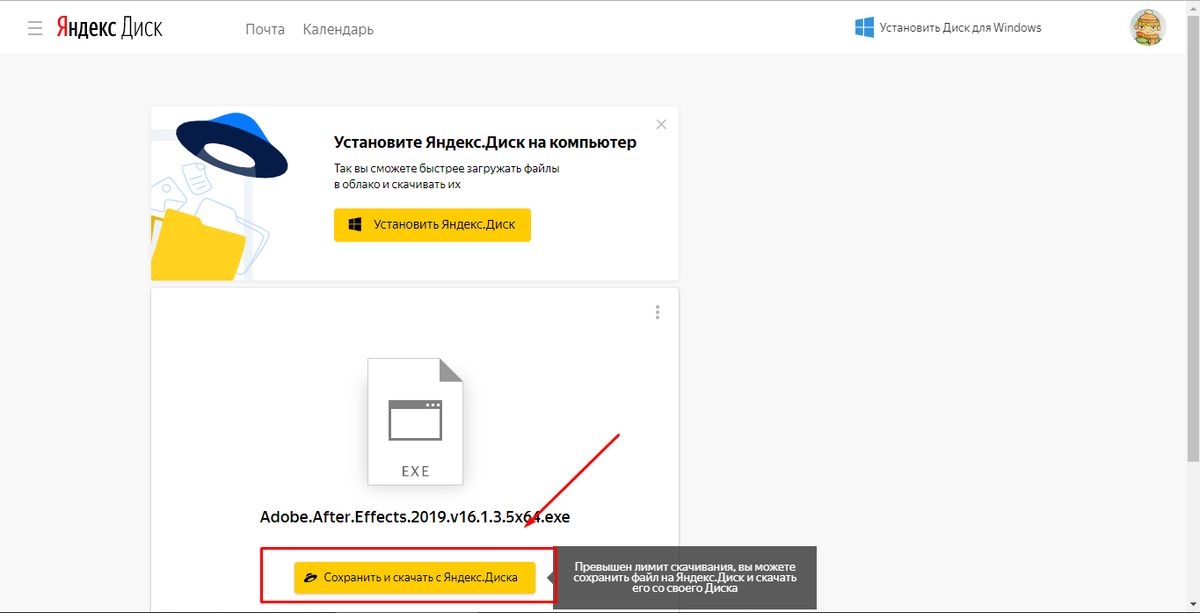Open the Почта link
This screenshot has width=1200, height=613.
pyautogui.click(x=265, y=29)
